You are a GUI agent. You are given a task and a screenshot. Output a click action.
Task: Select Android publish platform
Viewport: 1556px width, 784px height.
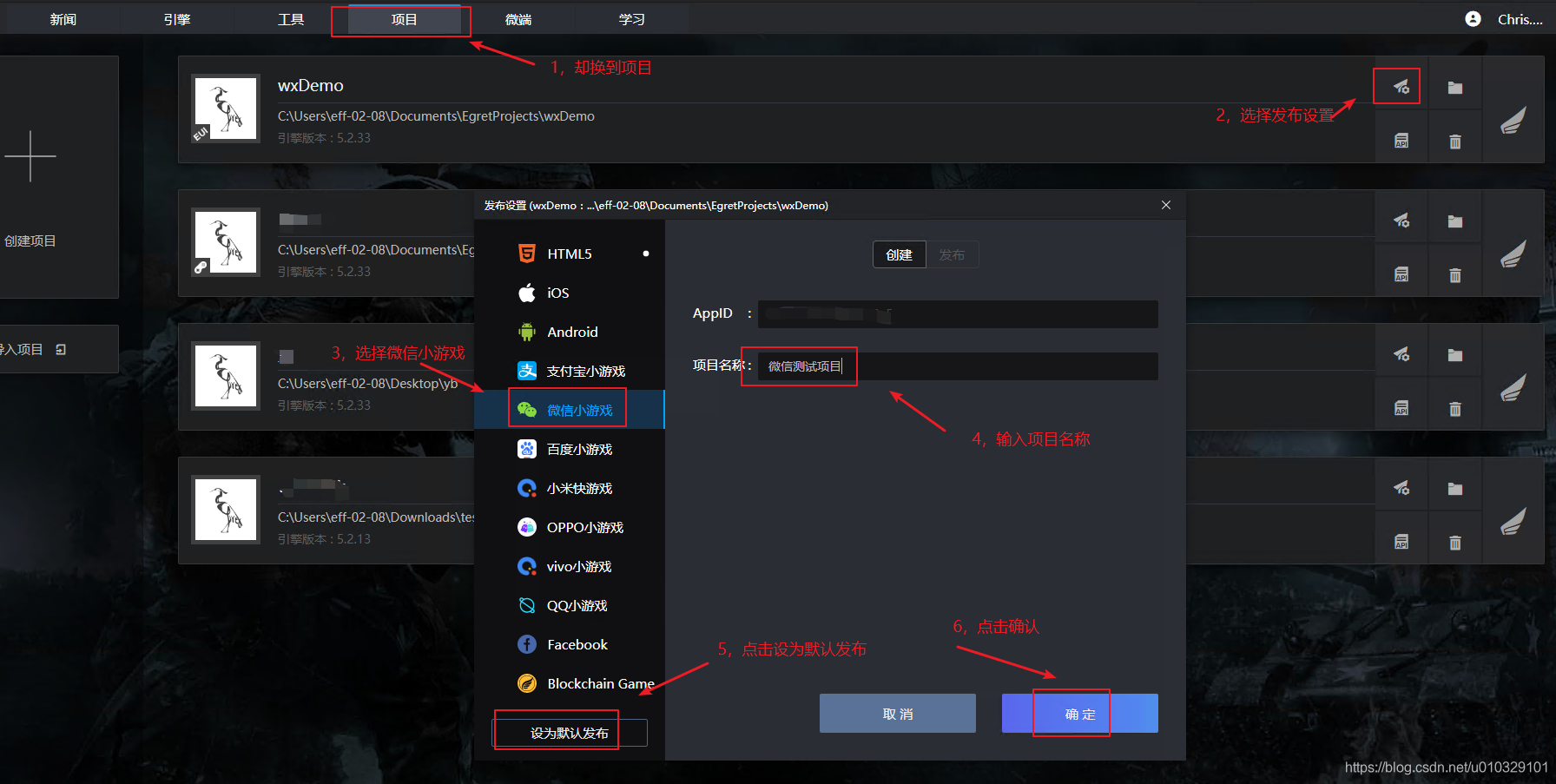[x=570, y=332]
